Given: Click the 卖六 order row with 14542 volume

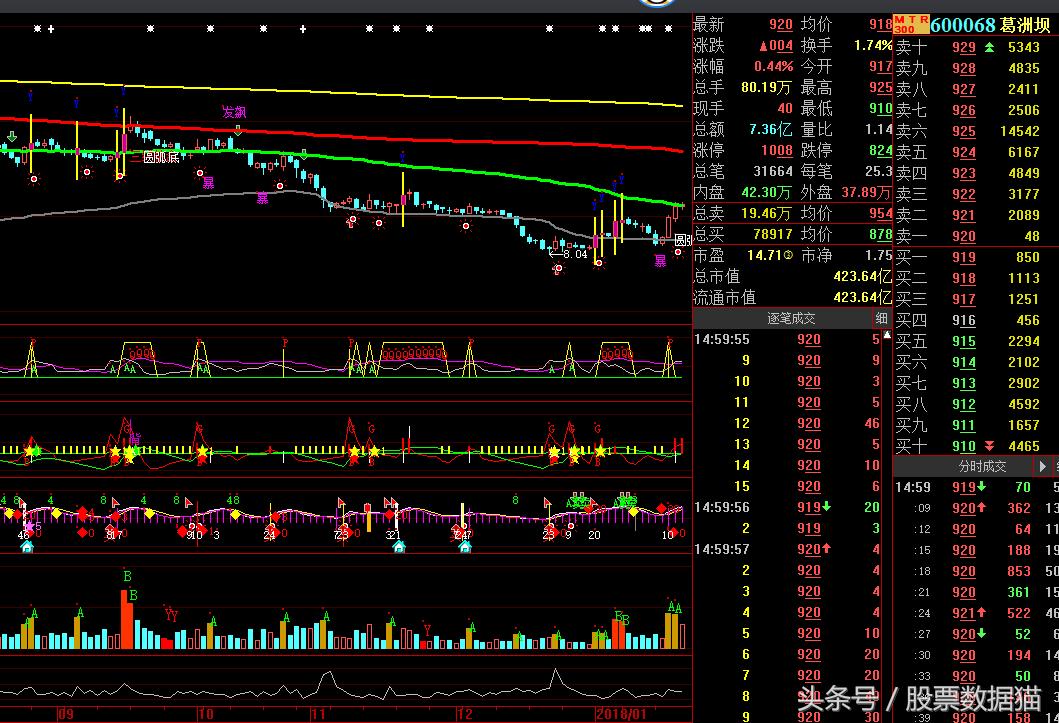Looking at the screenshot, I should [975, 131].
